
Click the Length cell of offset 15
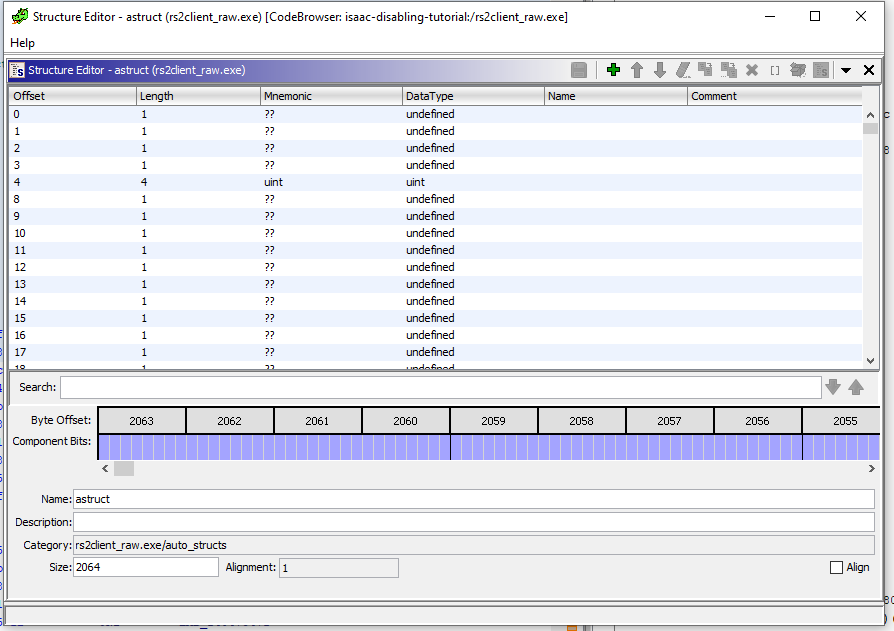click(x=198, y=318)
